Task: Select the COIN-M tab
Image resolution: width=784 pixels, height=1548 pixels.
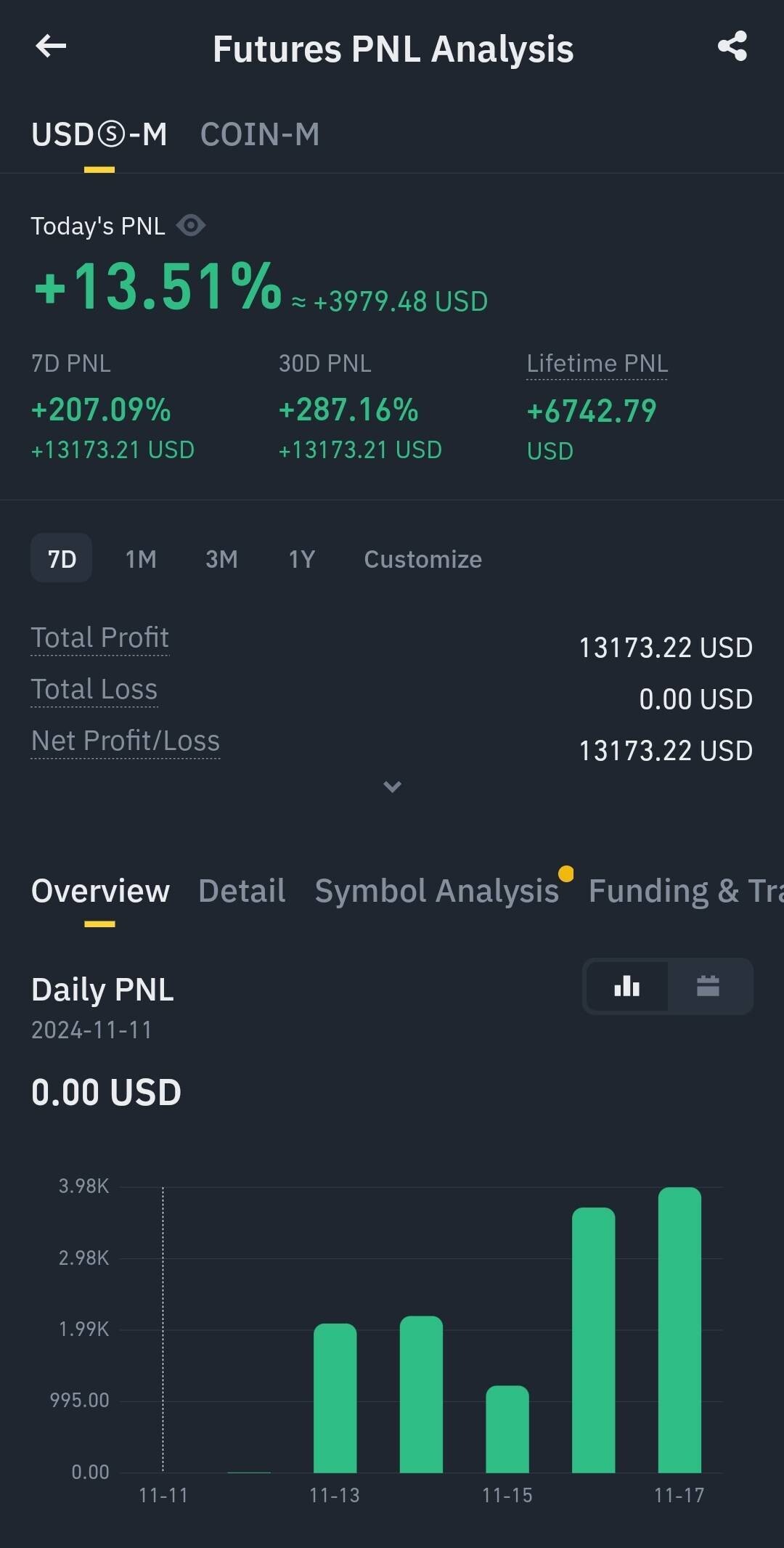Action: pos(260,134)
